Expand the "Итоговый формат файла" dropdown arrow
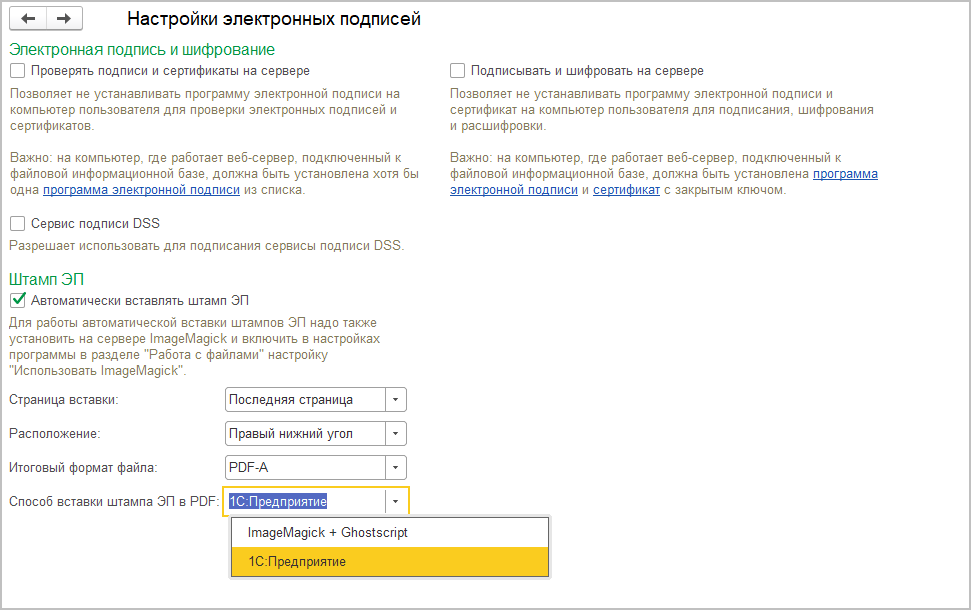The image size is (971, 610). 396,468
